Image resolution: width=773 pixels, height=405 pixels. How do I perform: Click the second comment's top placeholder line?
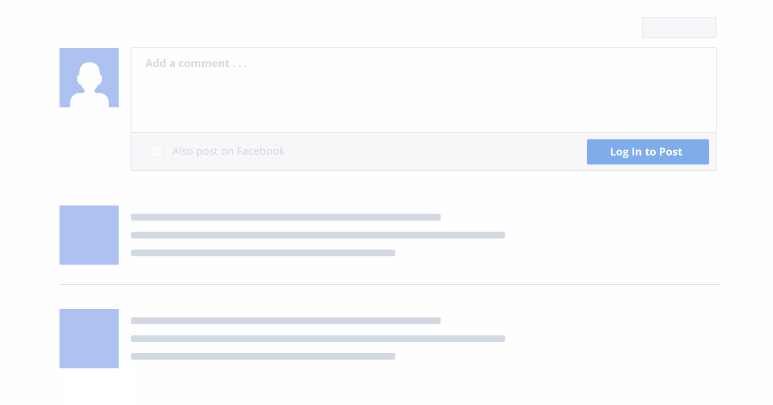pyautogui.click(x=285, y=321)
